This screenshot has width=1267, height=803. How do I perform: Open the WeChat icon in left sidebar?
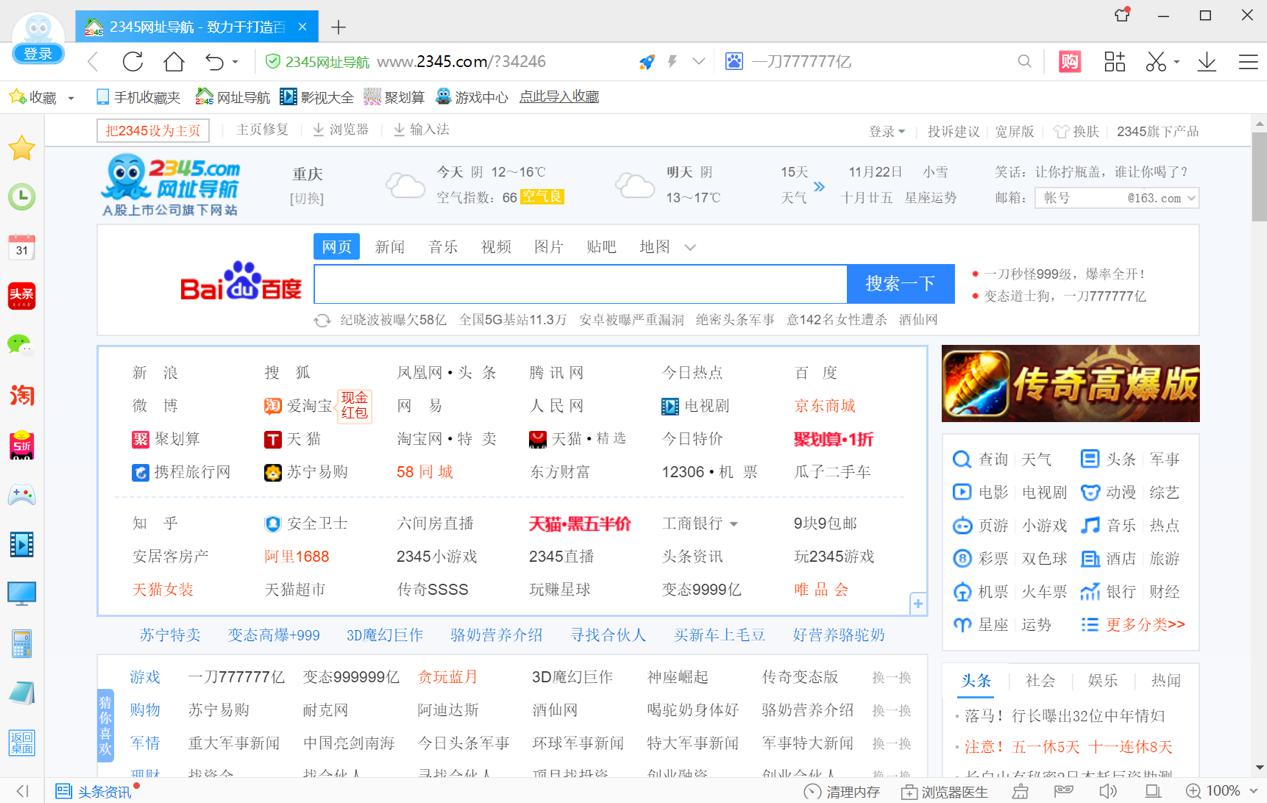point(21,344)
